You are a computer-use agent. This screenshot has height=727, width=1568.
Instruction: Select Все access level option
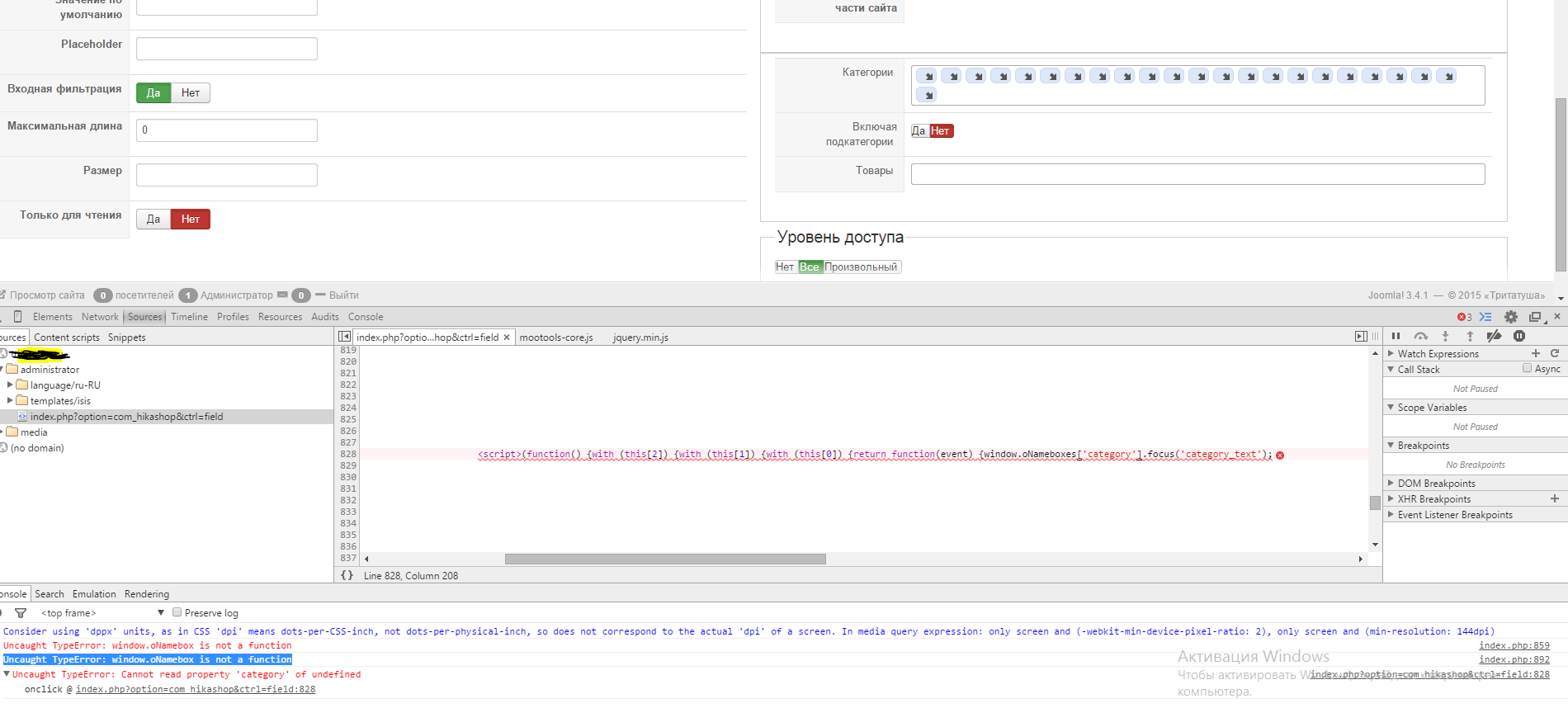click(810, 267)
